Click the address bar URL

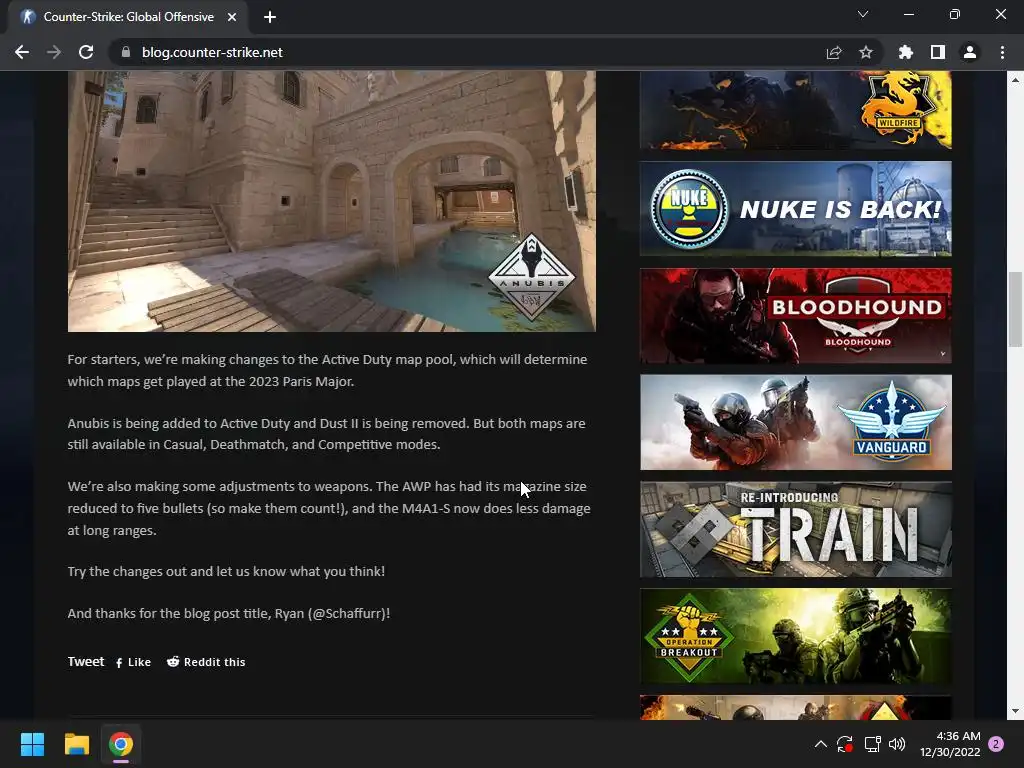click(212, 52)
